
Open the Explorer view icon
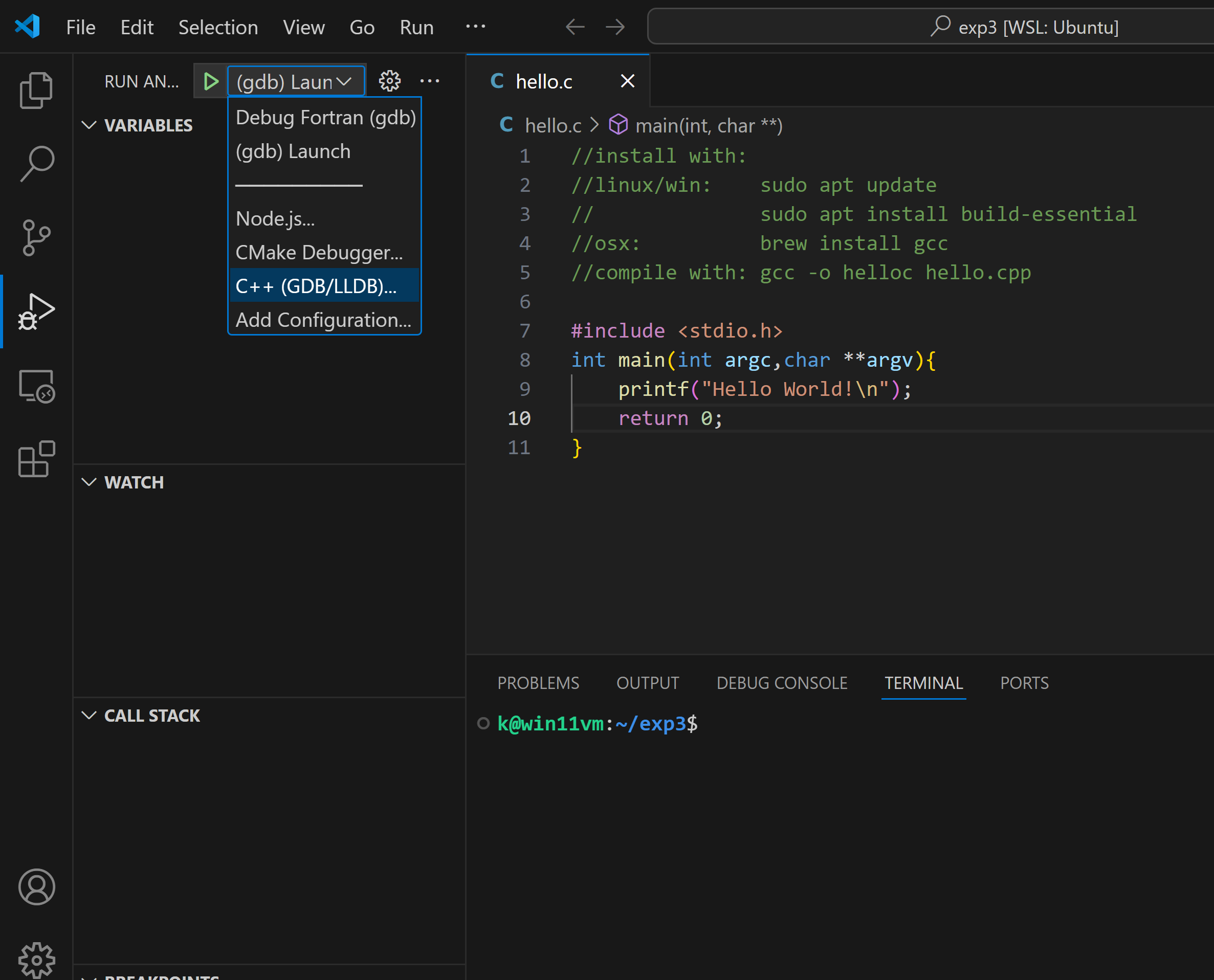[x=36, y=91]
